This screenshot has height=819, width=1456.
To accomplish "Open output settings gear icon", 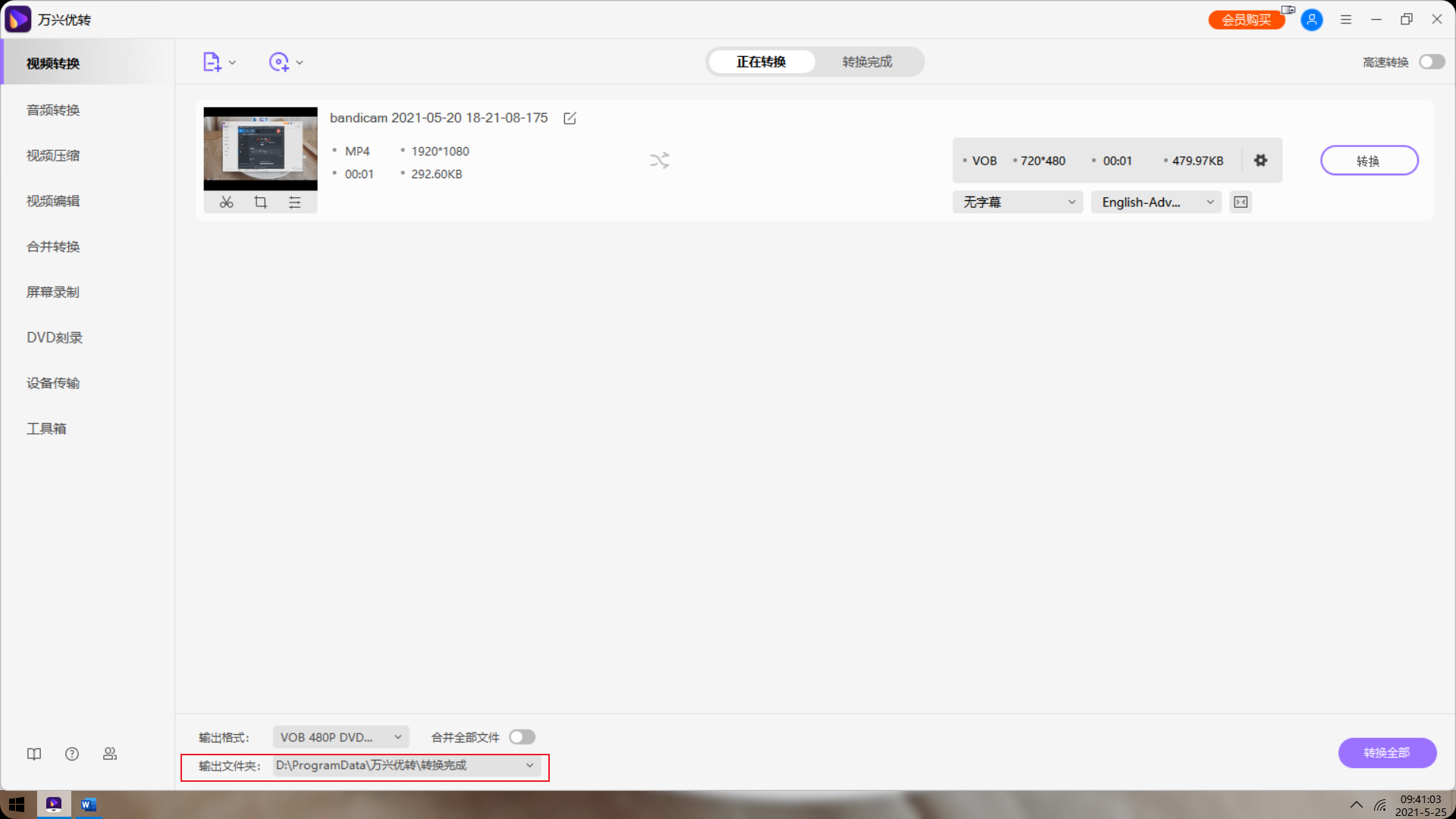I will (1260, 161).
